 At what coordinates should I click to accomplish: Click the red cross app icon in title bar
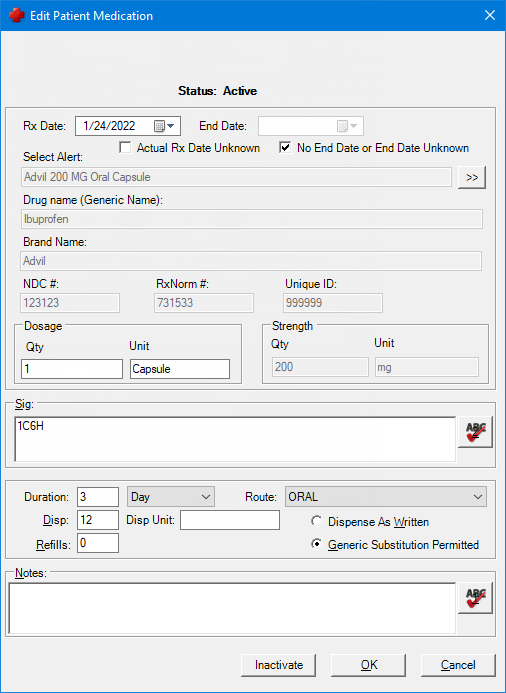coord(16,15)
